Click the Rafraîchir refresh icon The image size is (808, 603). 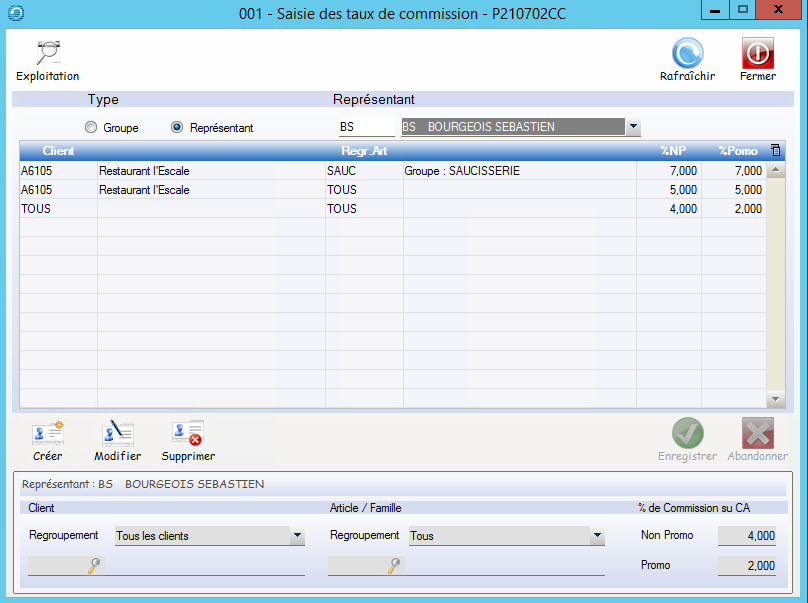(x=687, y=54)
